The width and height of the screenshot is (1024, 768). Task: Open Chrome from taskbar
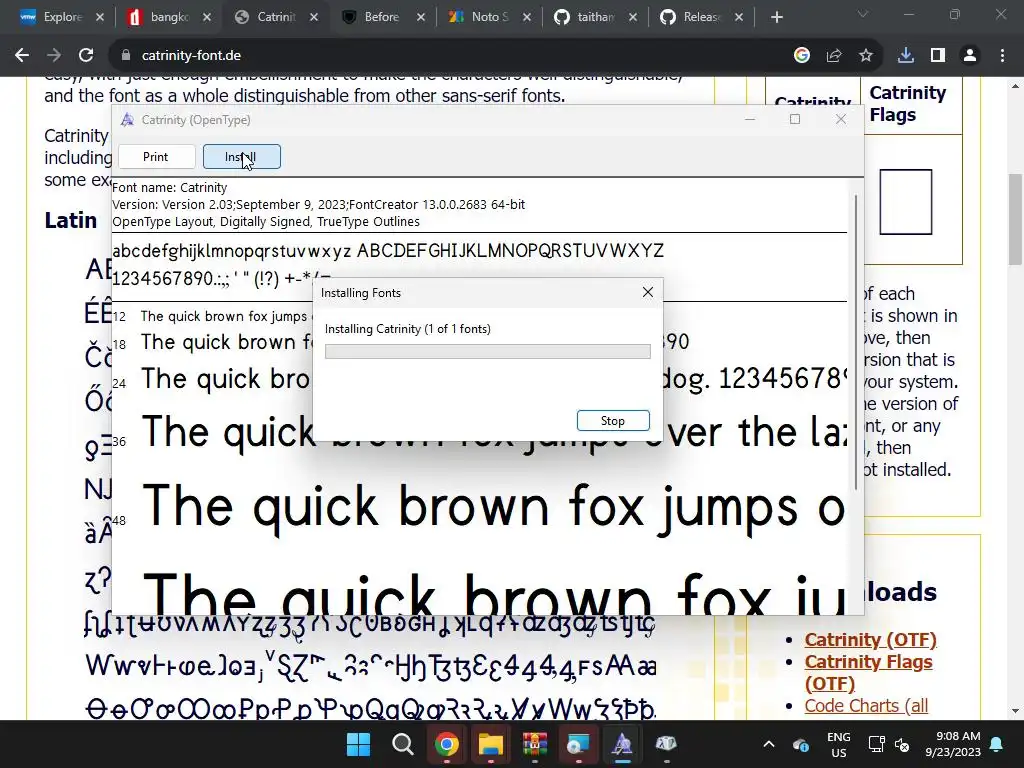pos(447,744)
